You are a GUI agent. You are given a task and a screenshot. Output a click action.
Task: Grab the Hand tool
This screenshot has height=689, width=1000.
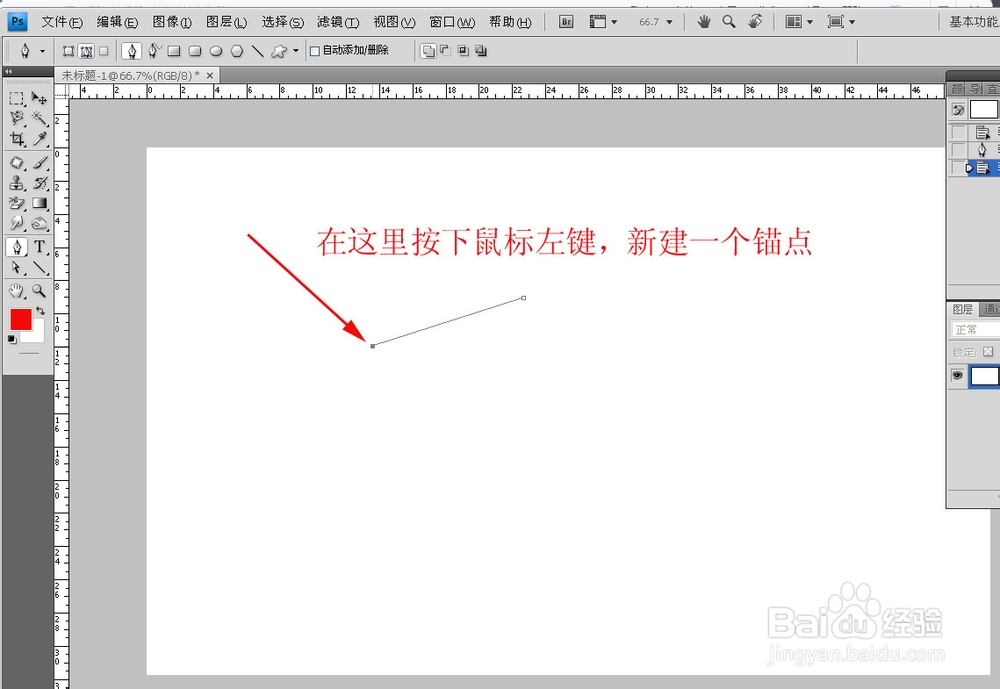(x=14, y=291)
